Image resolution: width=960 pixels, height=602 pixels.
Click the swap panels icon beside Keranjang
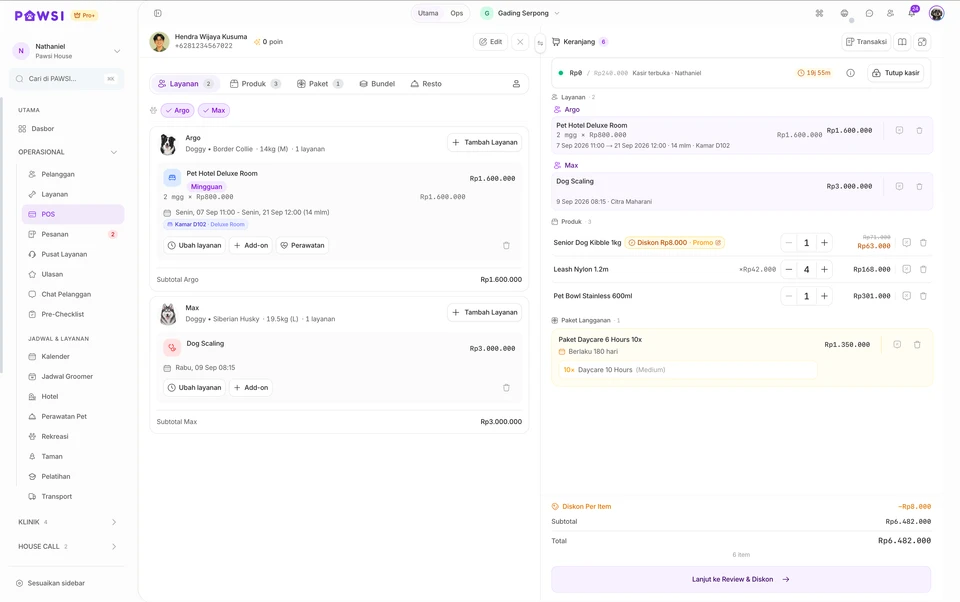[x=540, y=42]
